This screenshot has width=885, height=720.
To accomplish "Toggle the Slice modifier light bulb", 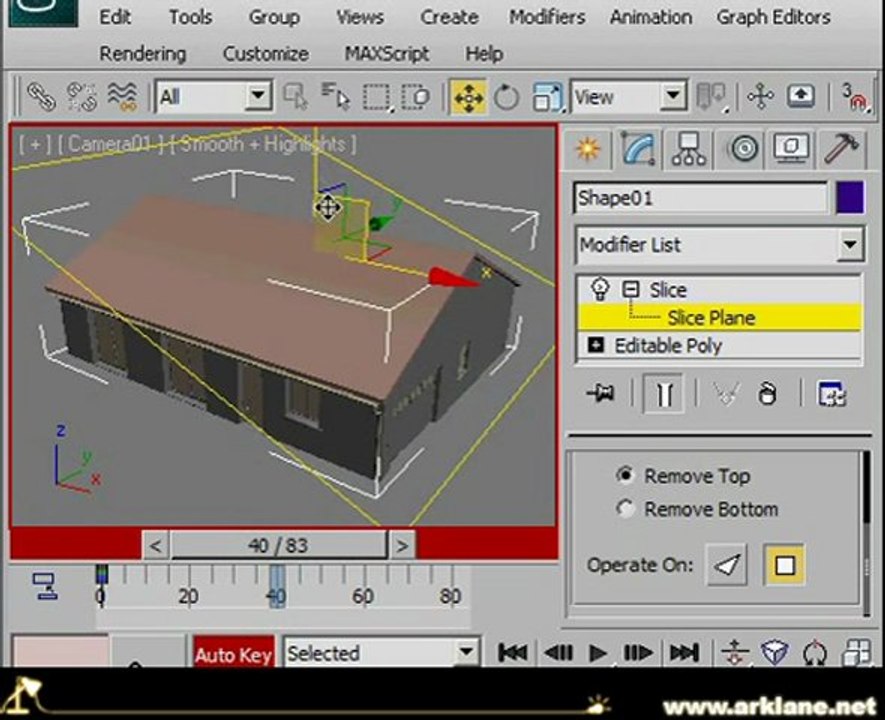I will 599,289.
